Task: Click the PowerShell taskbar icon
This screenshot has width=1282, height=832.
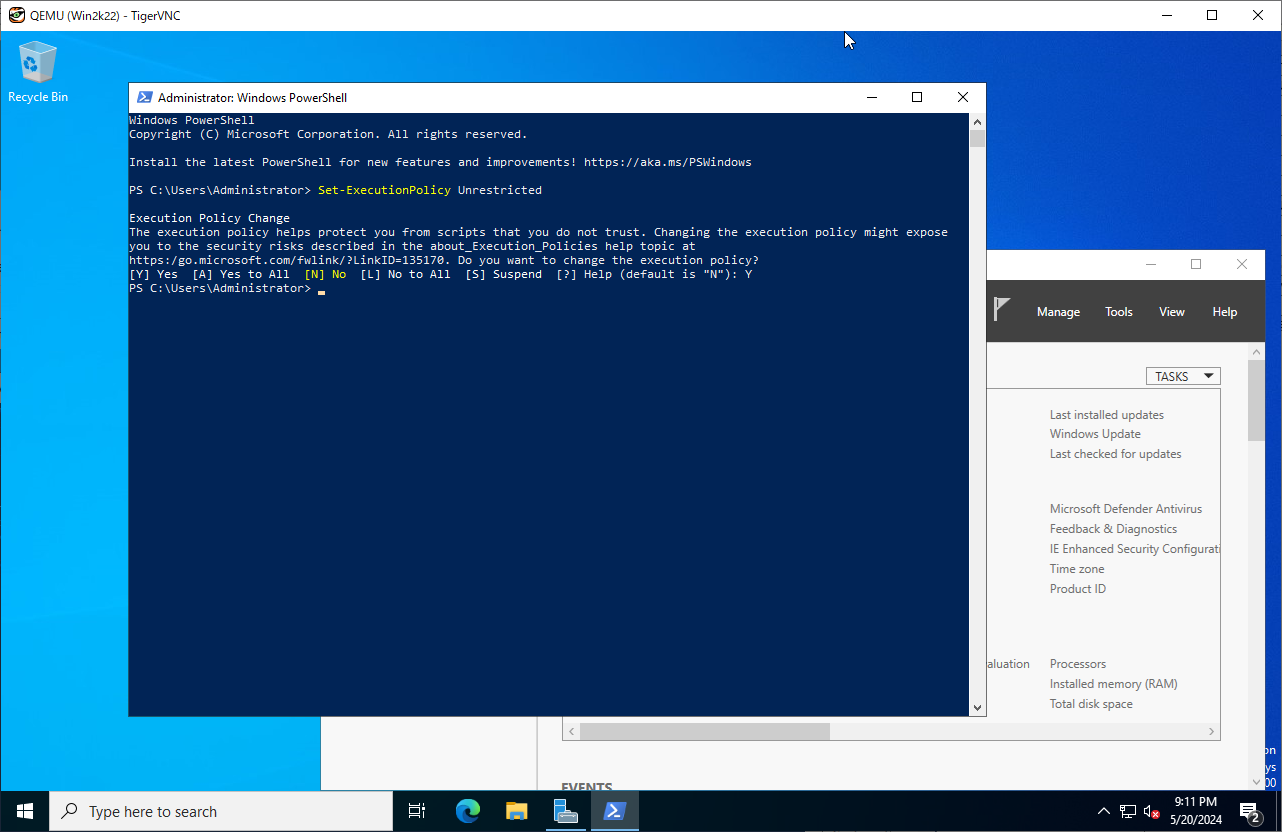Action: coord(614,811)
